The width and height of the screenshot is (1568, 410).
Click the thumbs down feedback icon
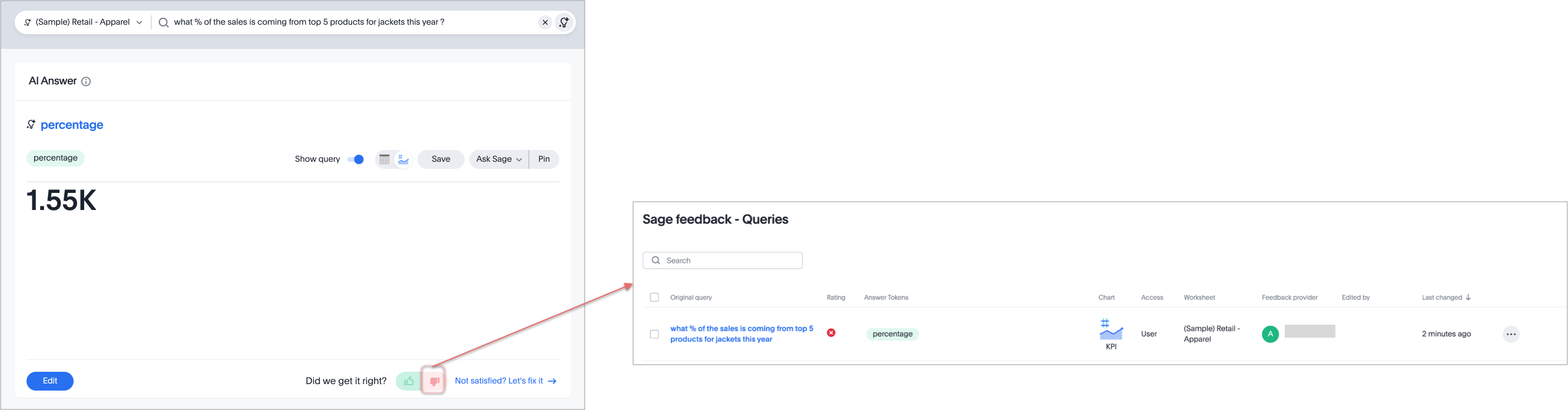coord(434,381)
